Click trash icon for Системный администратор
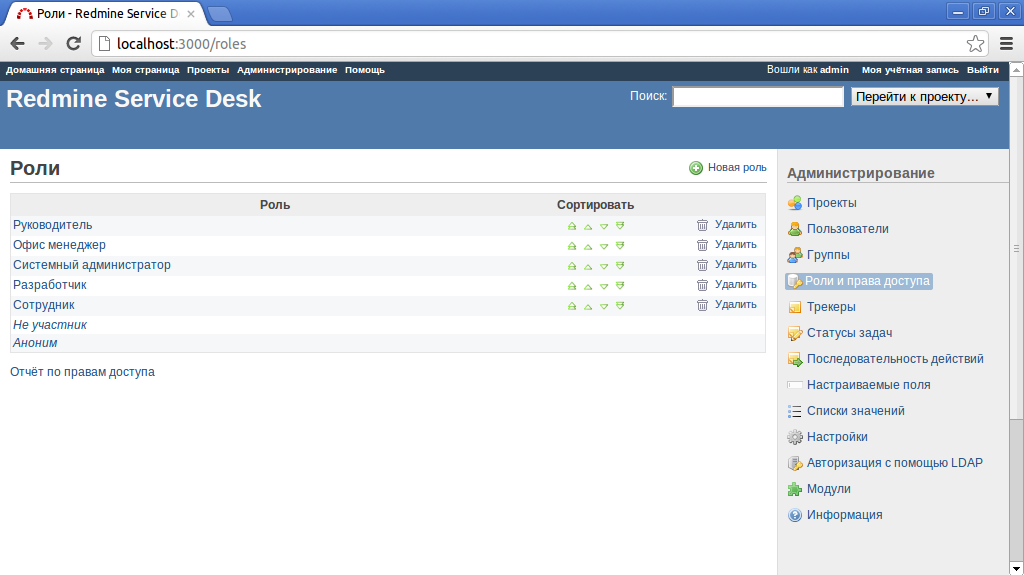 point(702,265)
